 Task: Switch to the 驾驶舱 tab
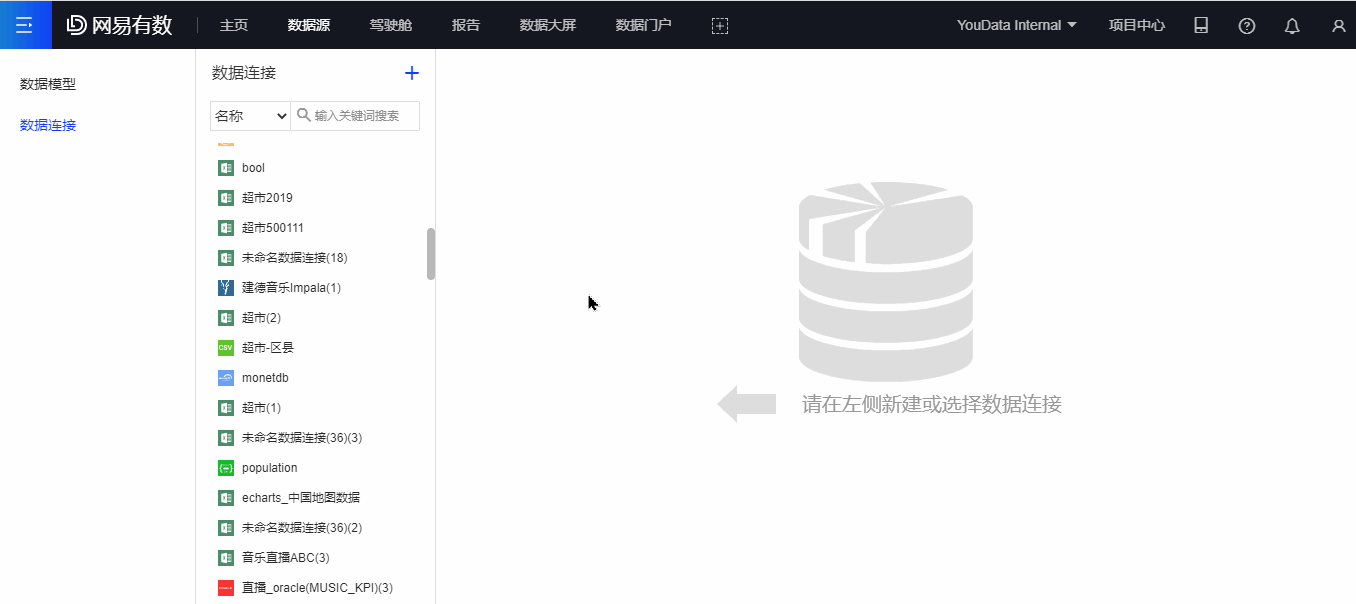click(x=390, y=25)
